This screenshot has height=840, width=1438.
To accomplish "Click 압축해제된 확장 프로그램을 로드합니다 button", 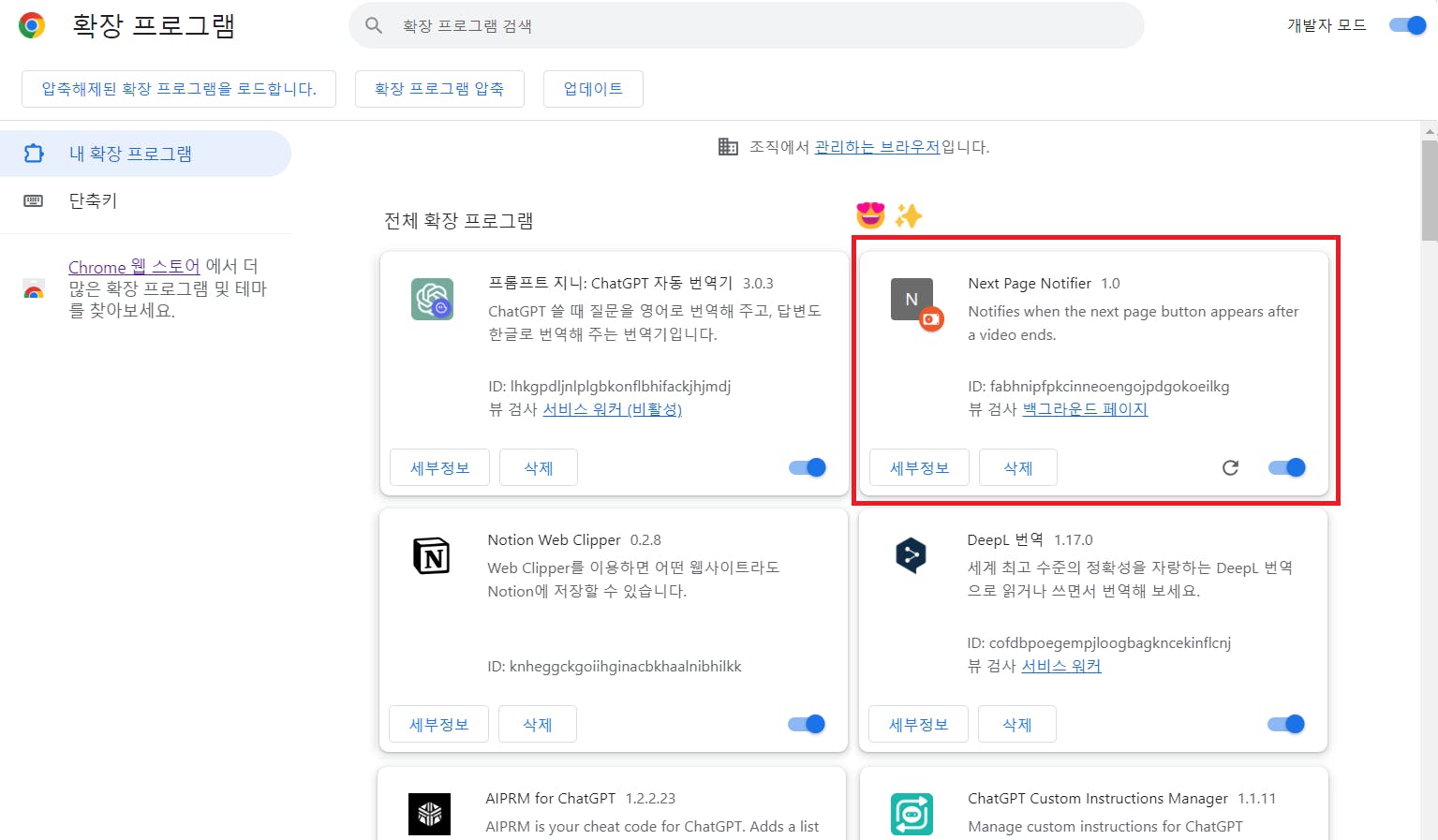I will (x=179, y=89).
